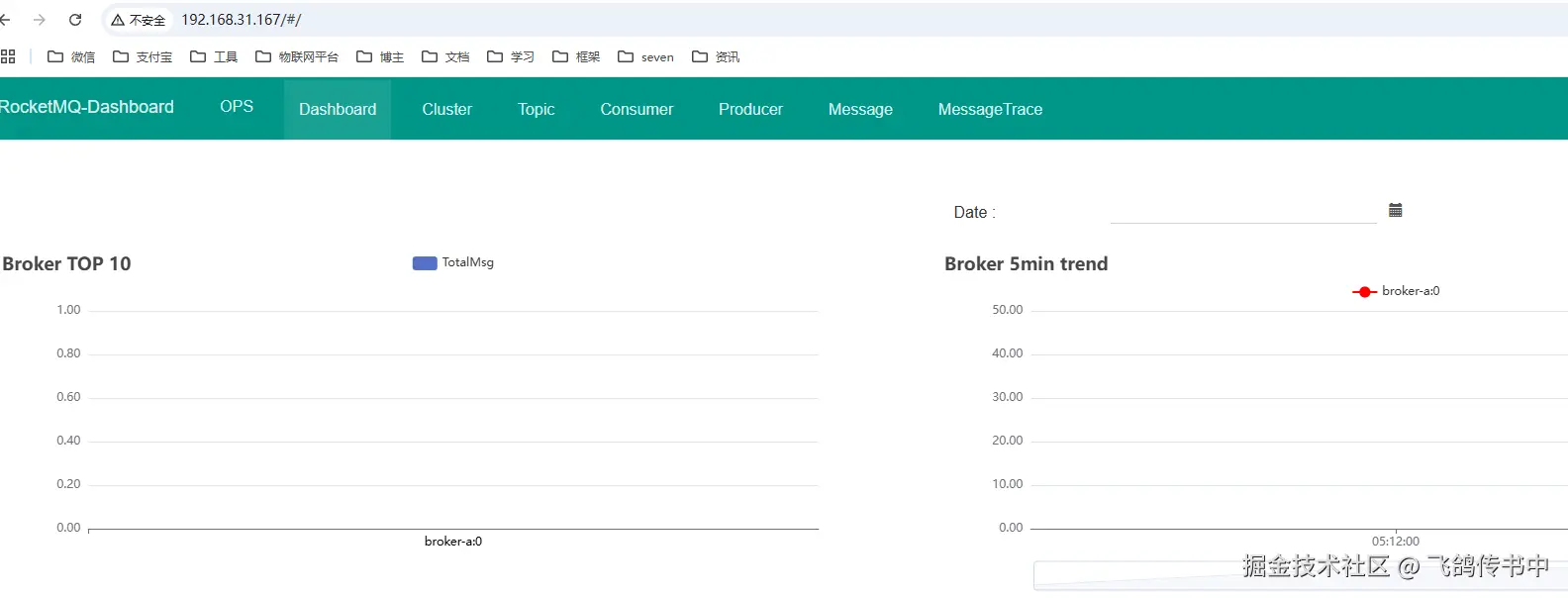Viewport: 1568px width, 598px height.
Task: Open the 资讯 bookmark folder
Action: (716, 56)
